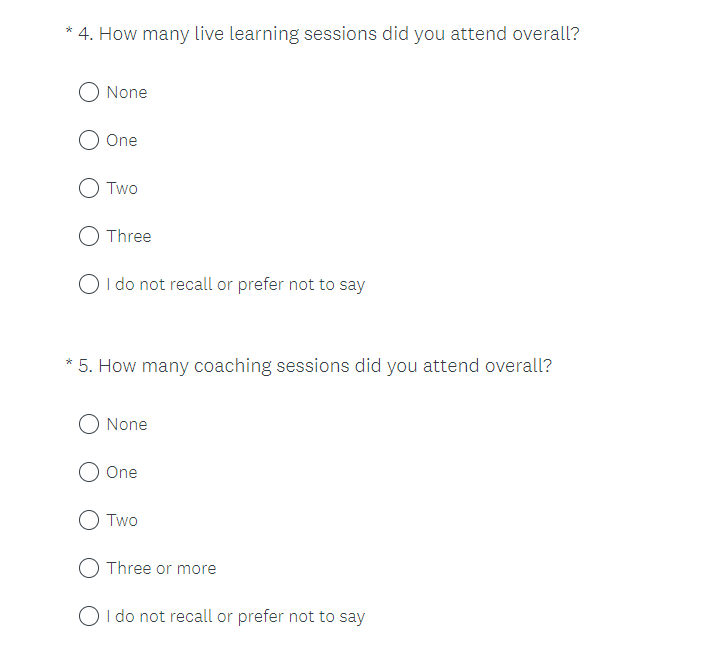Viewport: 702px width, 649px height.
Task: Click the 'None' label text under question 4
Action: tap(127, 92)
